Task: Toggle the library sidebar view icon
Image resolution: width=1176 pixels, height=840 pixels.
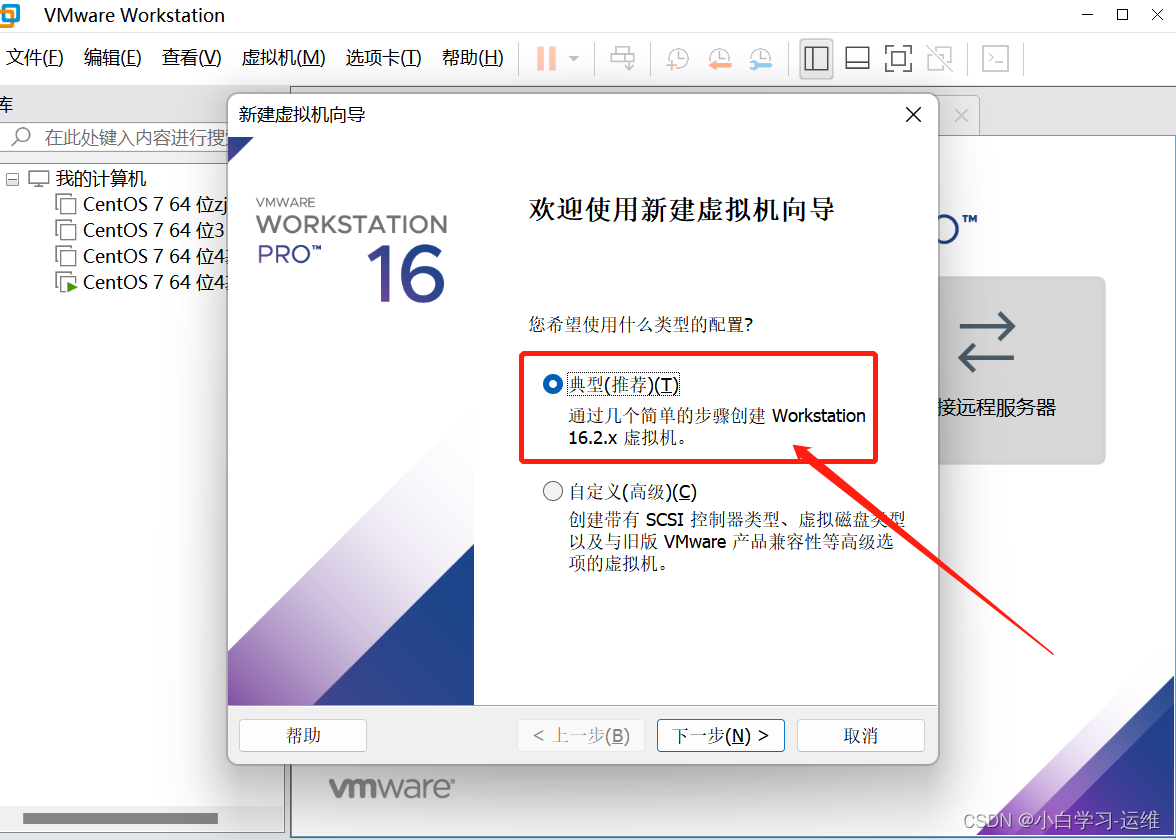Action: 816,58
